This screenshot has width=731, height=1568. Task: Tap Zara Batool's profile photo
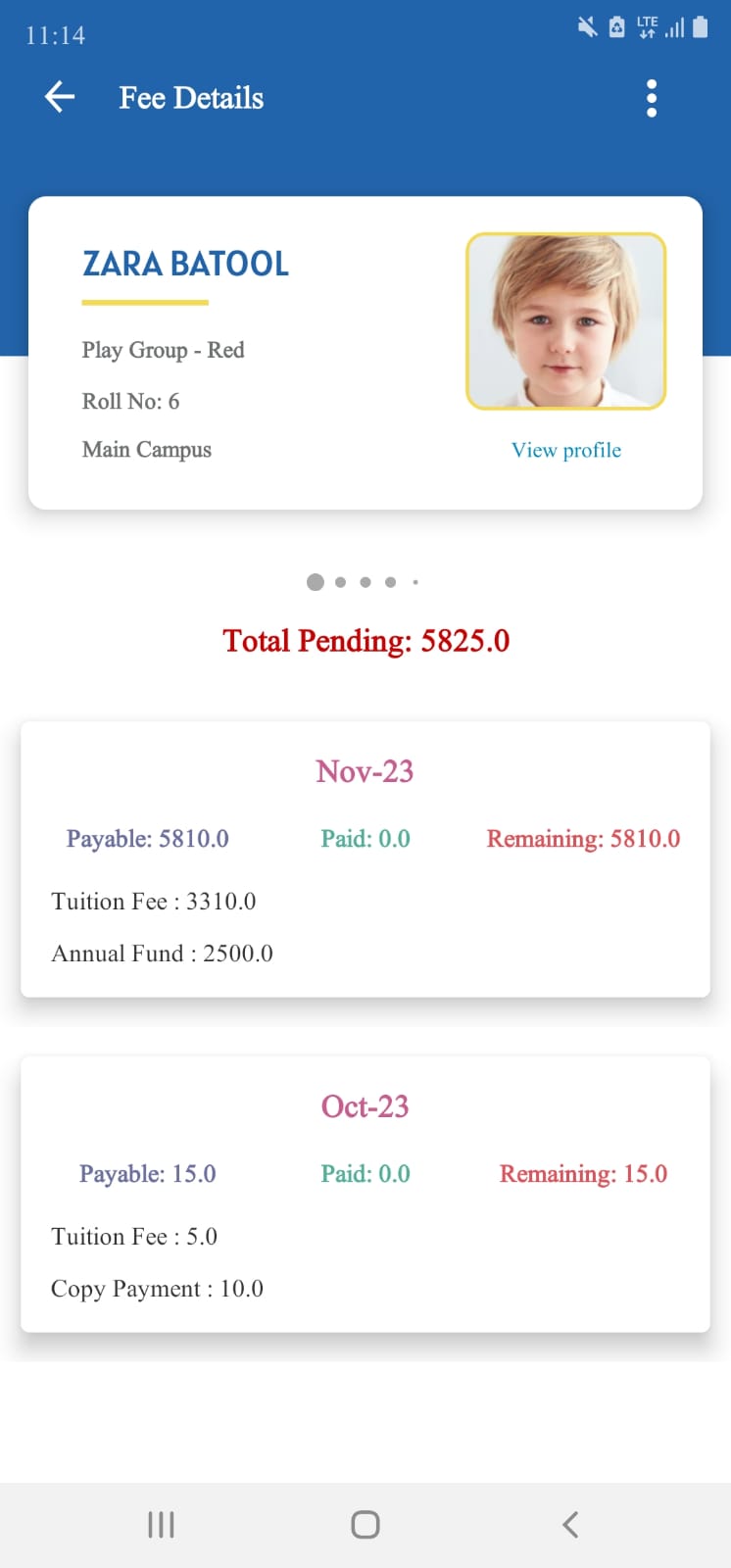coord(566,321)
